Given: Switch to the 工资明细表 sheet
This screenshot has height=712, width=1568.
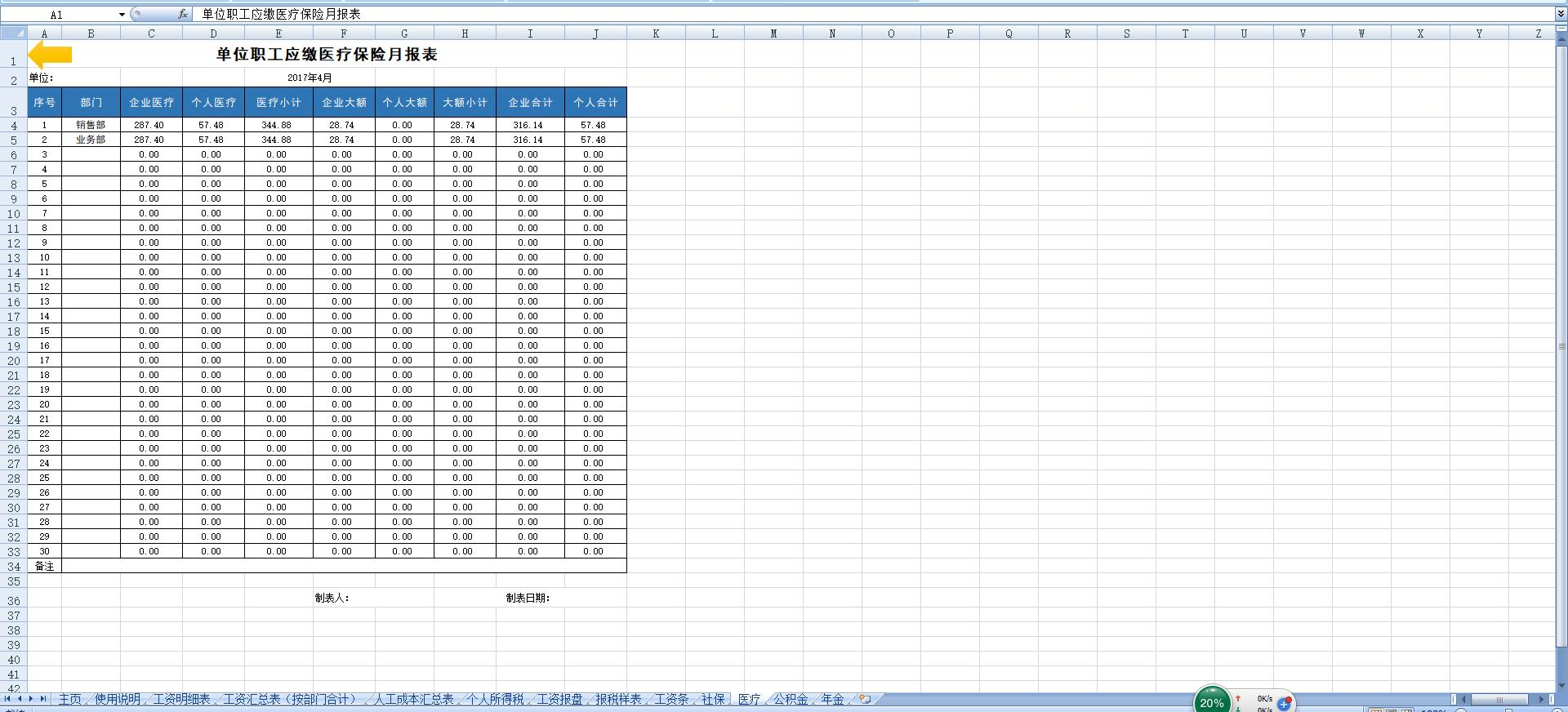Looking at the screenshot, I should click(181, 699).
